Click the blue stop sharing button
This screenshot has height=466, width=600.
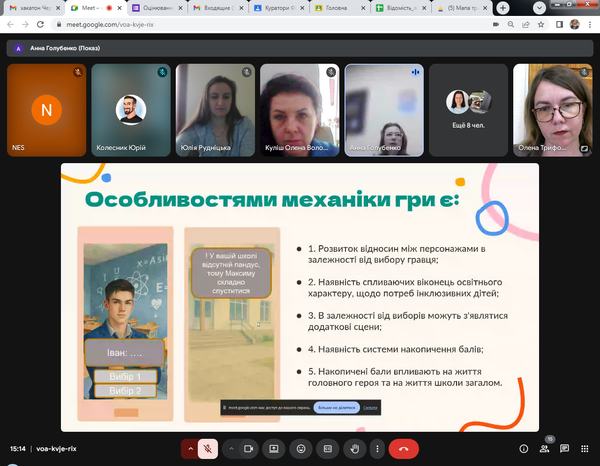tap(329, 408)
